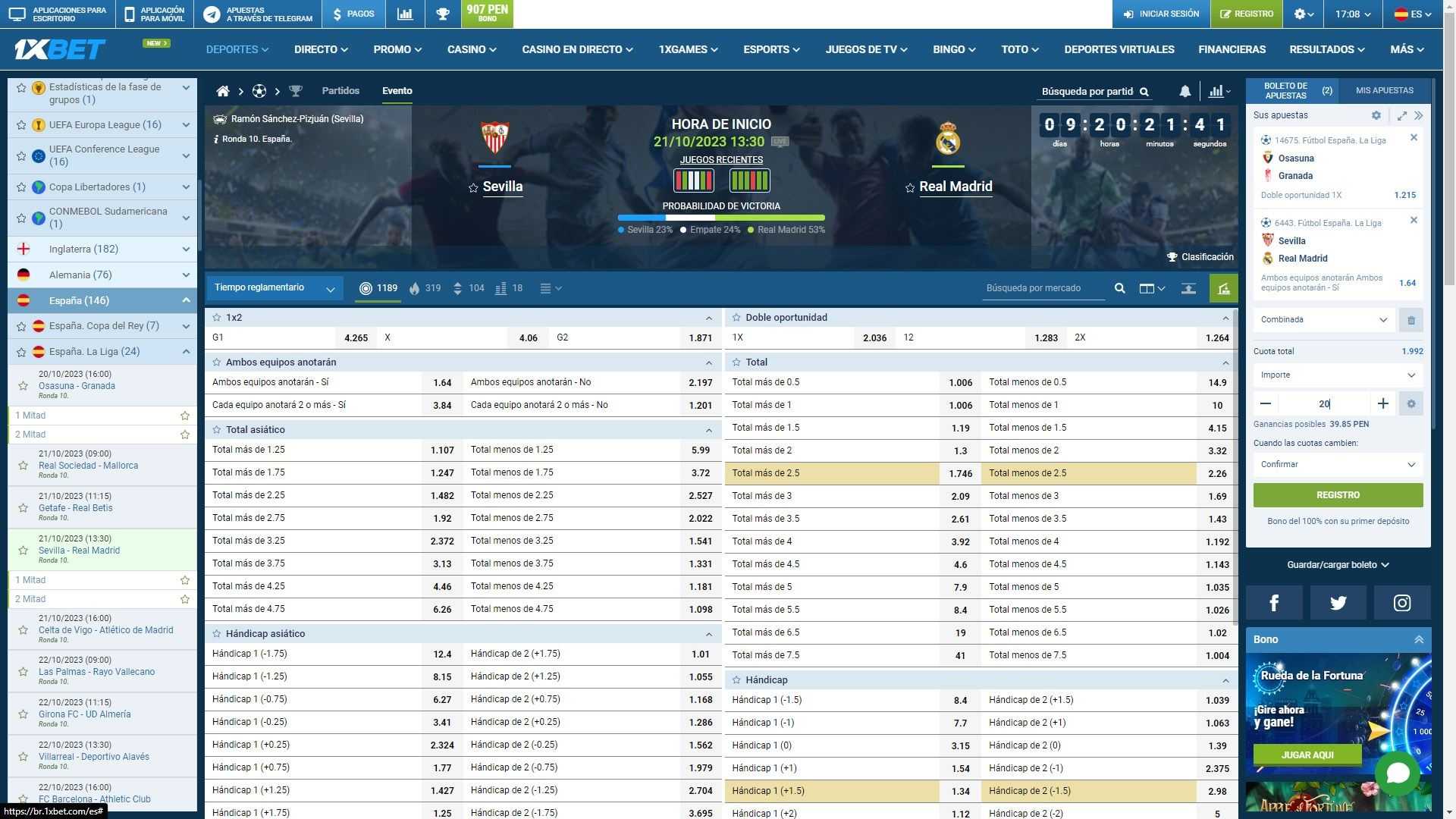
Task: Click the Instagram social icon
Action: coord(1402,603)
